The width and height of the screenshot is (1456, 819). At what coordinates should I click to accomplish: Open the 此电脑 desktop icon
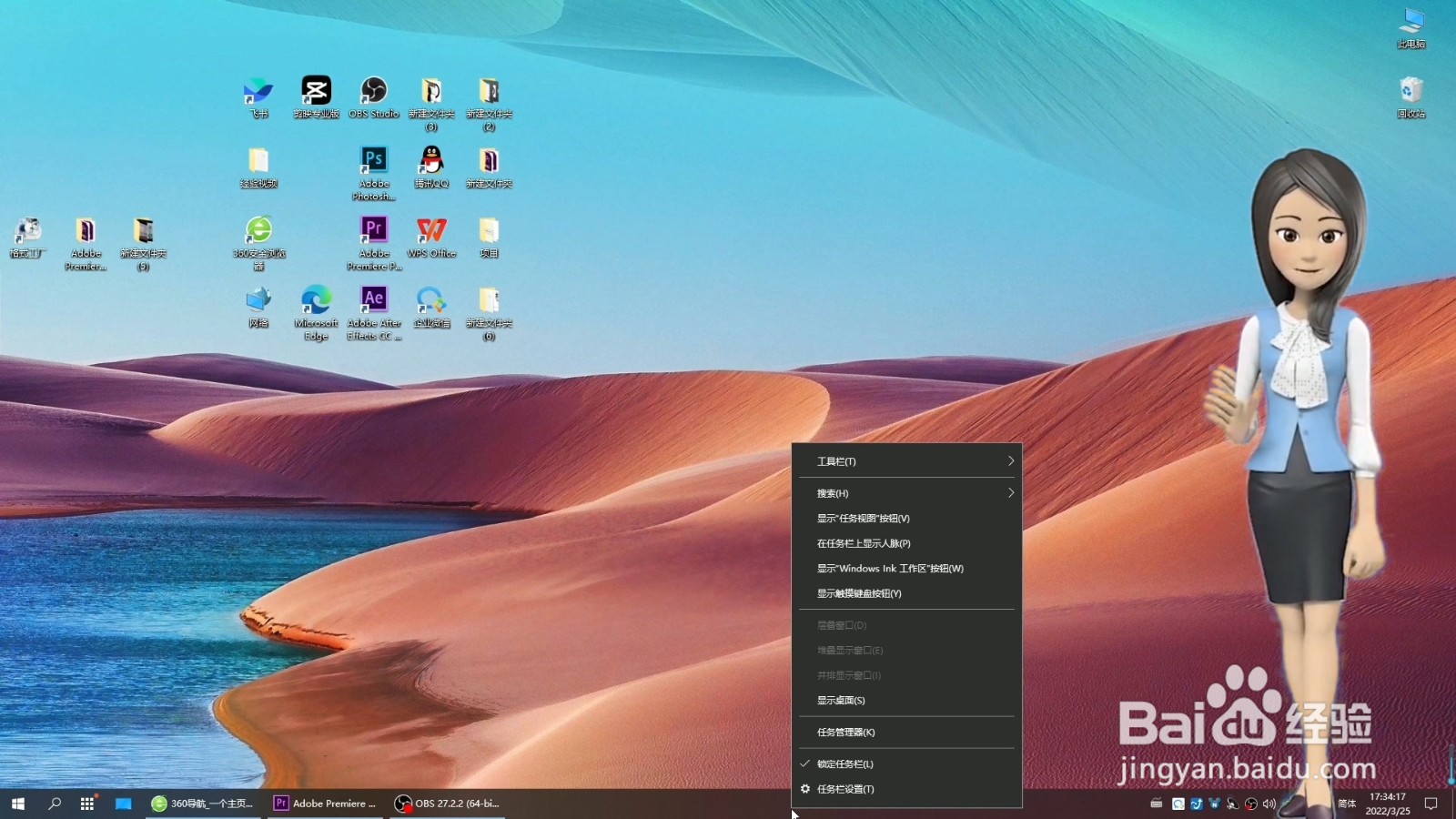click(x=1411, y=27)
